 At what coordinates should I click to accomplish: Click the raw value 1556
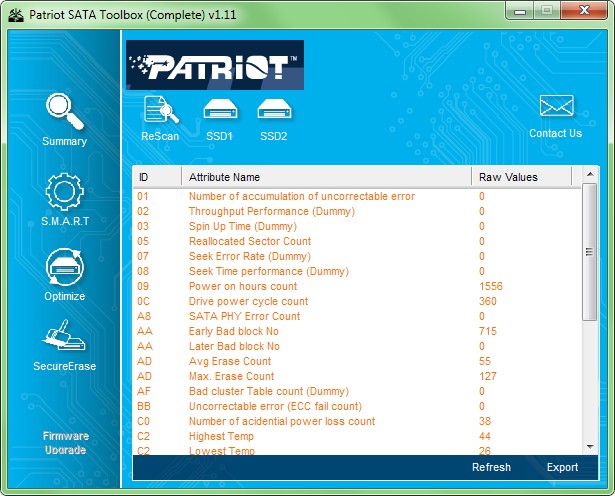coord(491,286)
